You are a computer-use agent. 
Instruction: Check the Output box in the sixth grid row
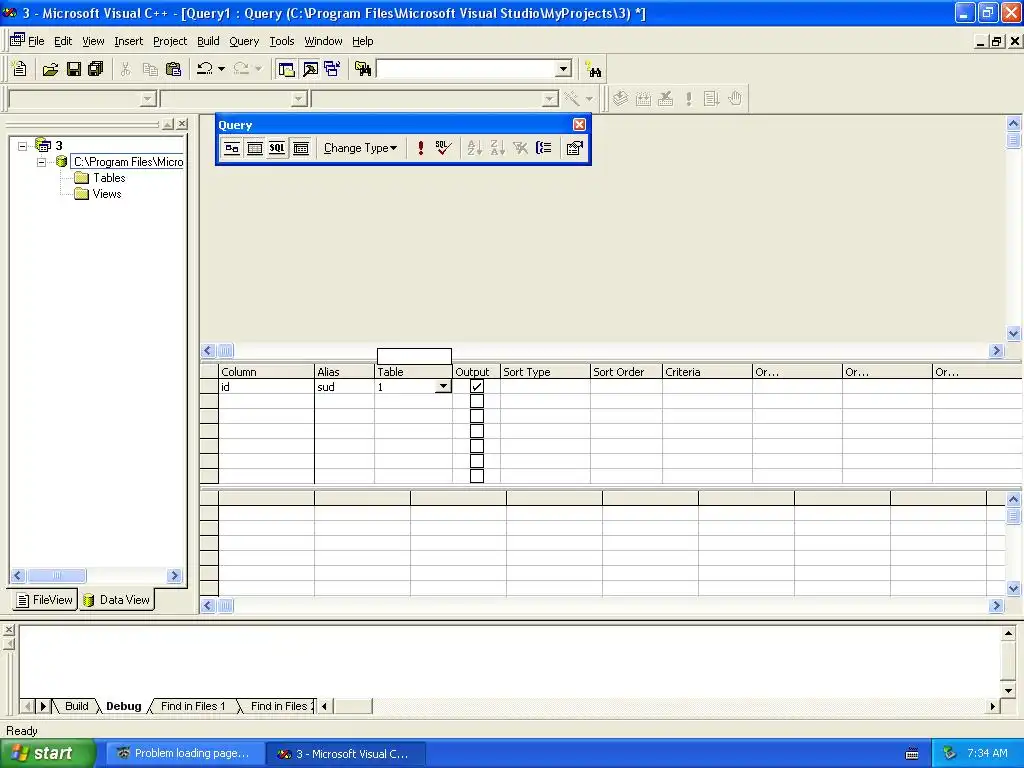point(477,462)
